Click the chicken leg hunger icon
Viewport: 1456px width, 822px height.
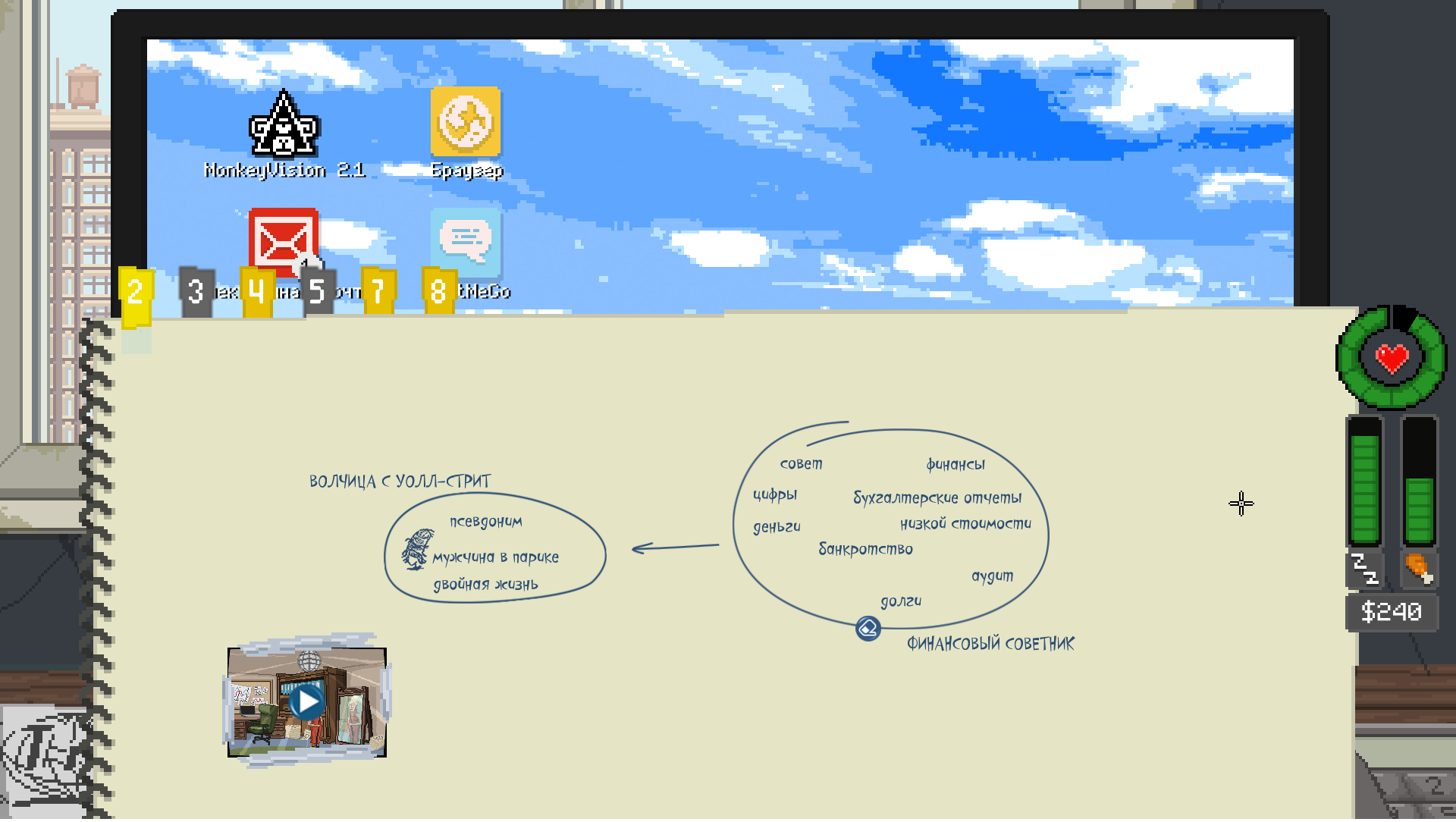pos(1418,569)
